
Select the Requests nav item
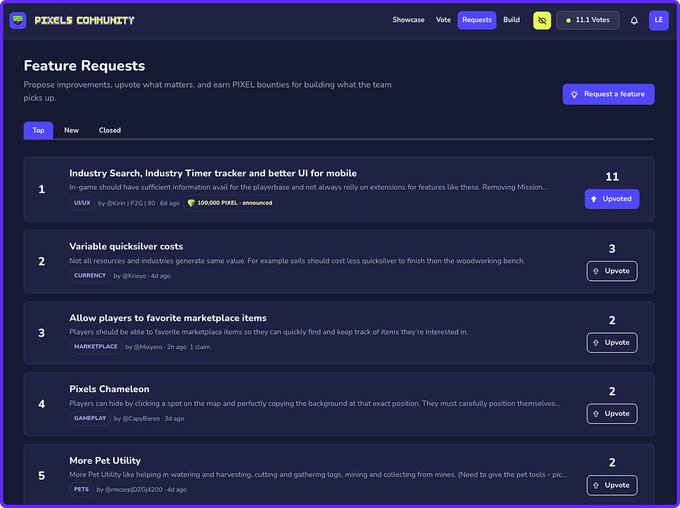click(x=477, y=20)
